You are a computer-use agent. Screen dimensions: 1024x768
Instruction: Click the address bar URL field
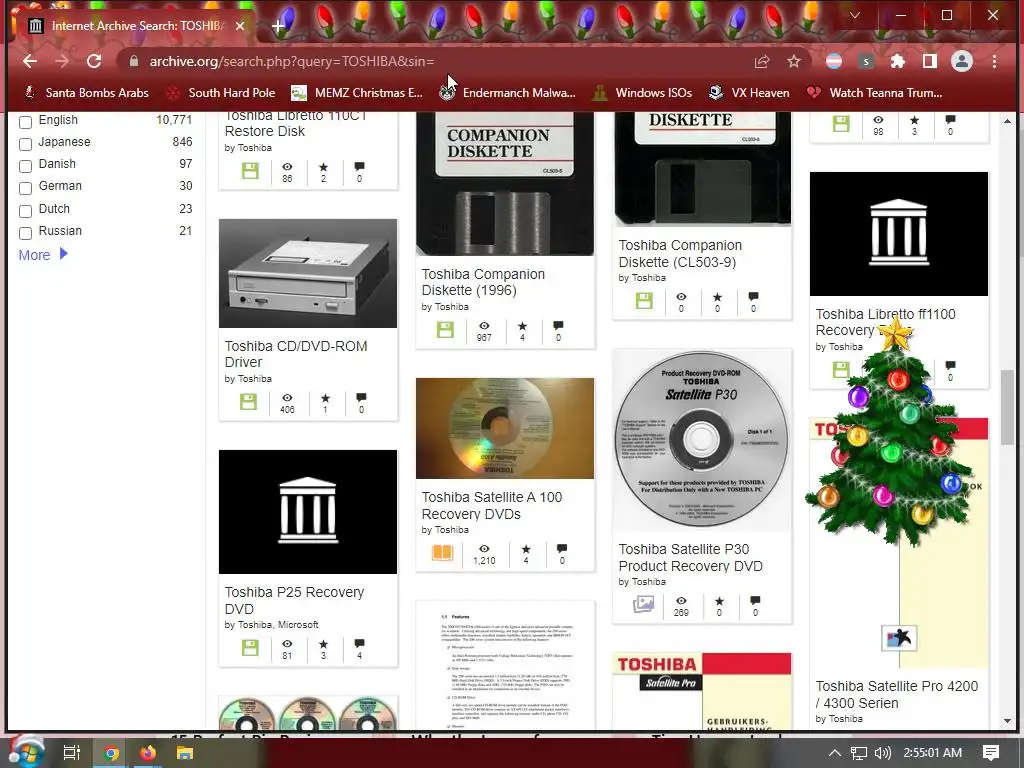[431, 61]
